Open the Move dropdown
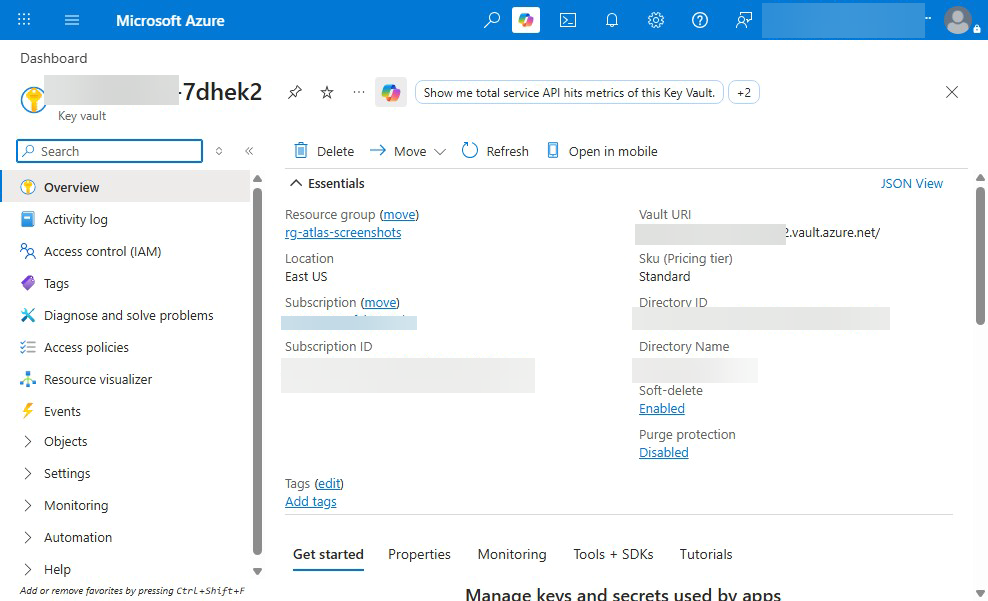This screenshot has width=988, height=601. (x=408, y=151)
